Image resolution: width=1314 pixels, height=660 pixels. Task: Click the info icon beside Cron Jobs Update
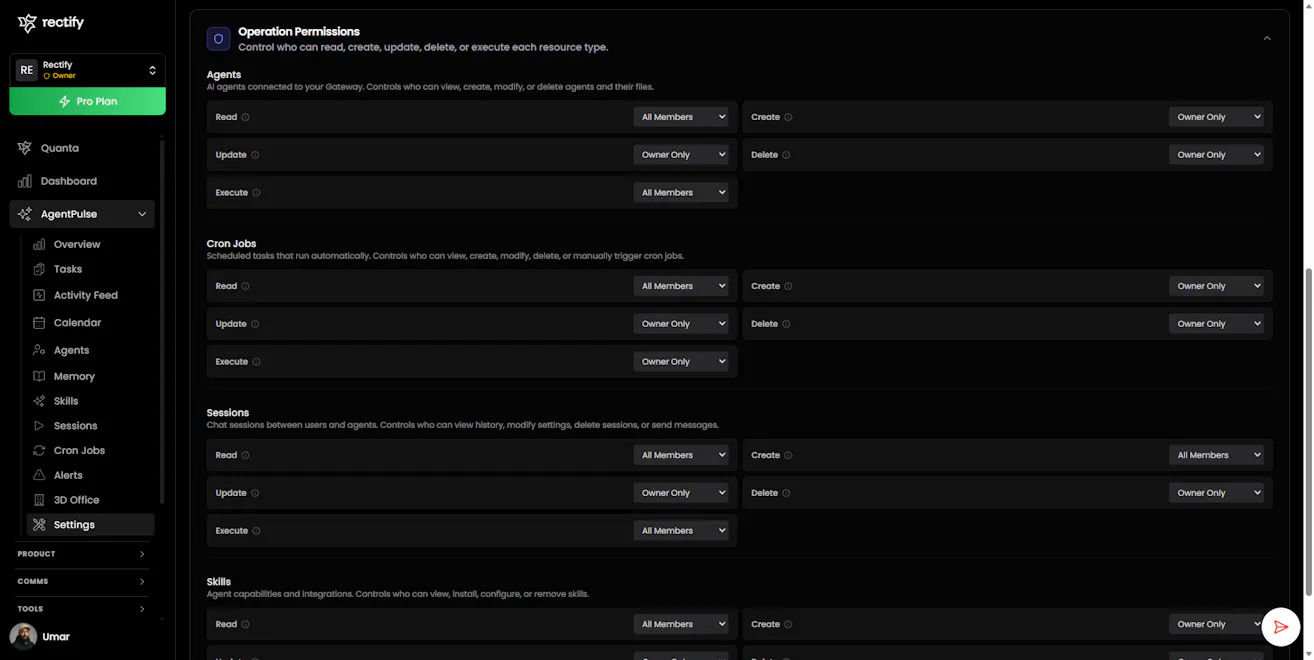[255, 324]
